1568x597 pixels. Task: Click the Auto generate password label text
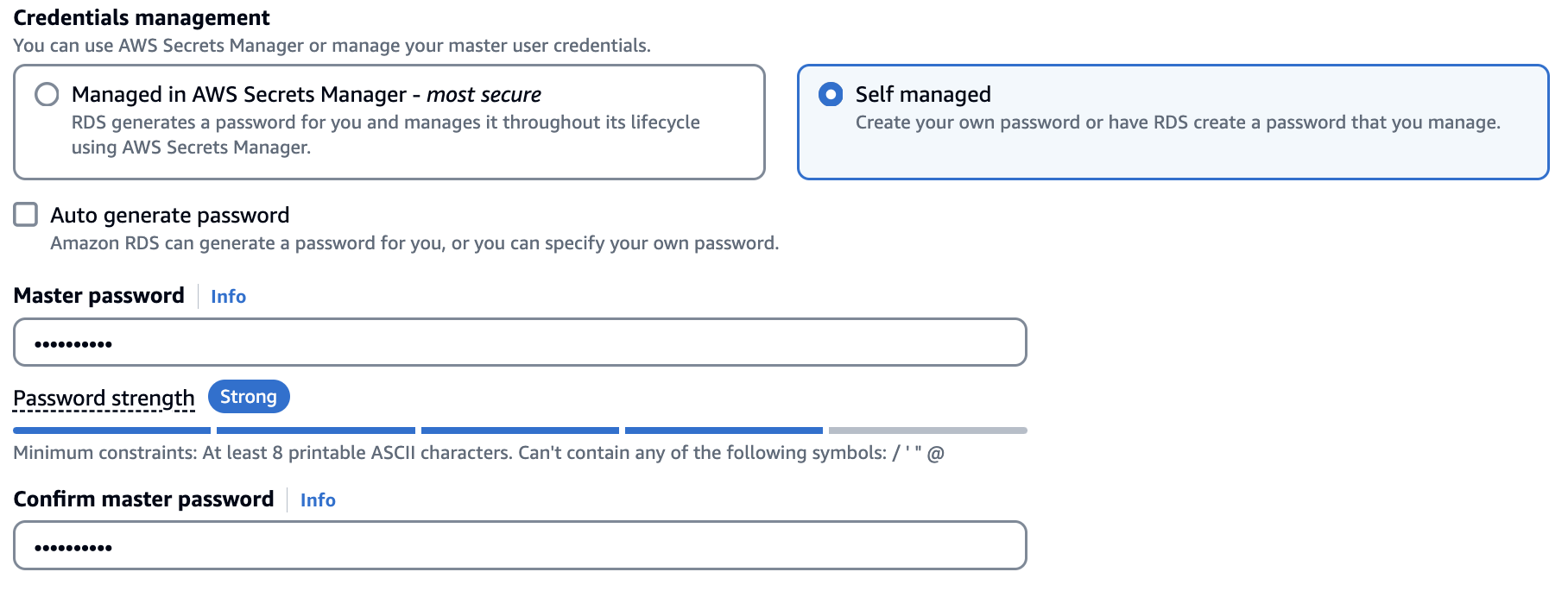[x=170, y=215]
